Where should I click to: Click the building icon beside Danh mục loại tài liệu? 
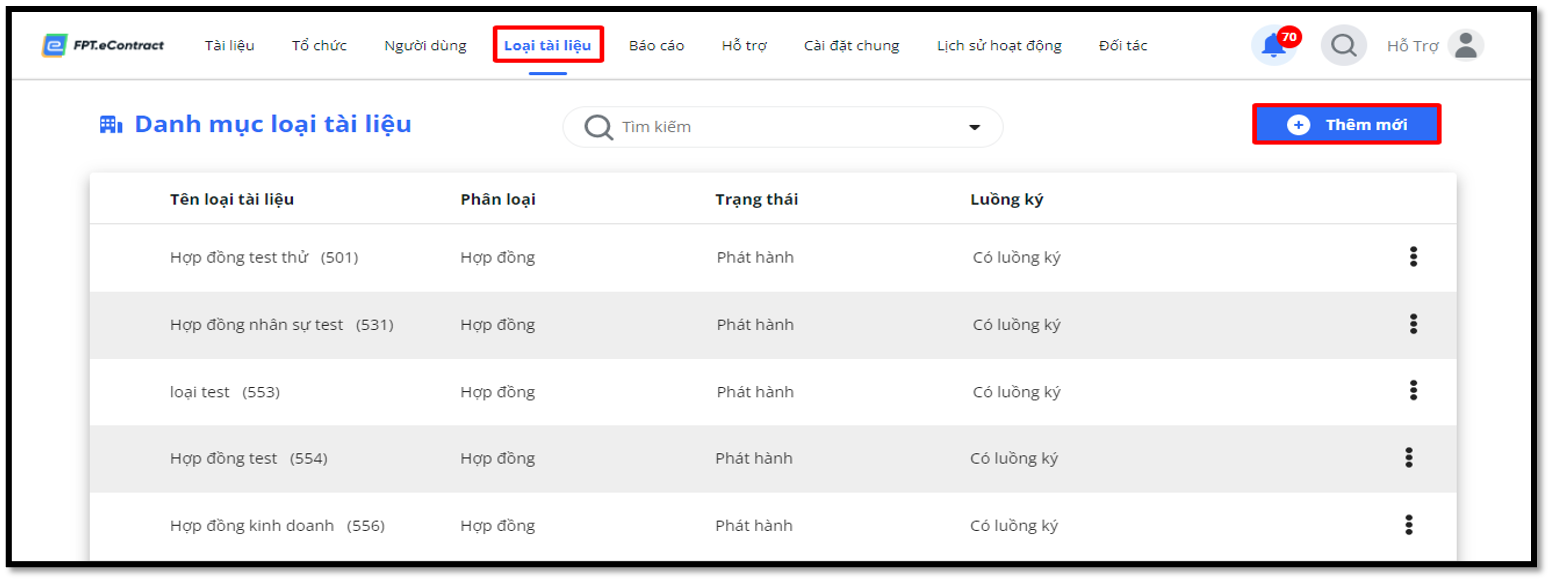point(110,125)
